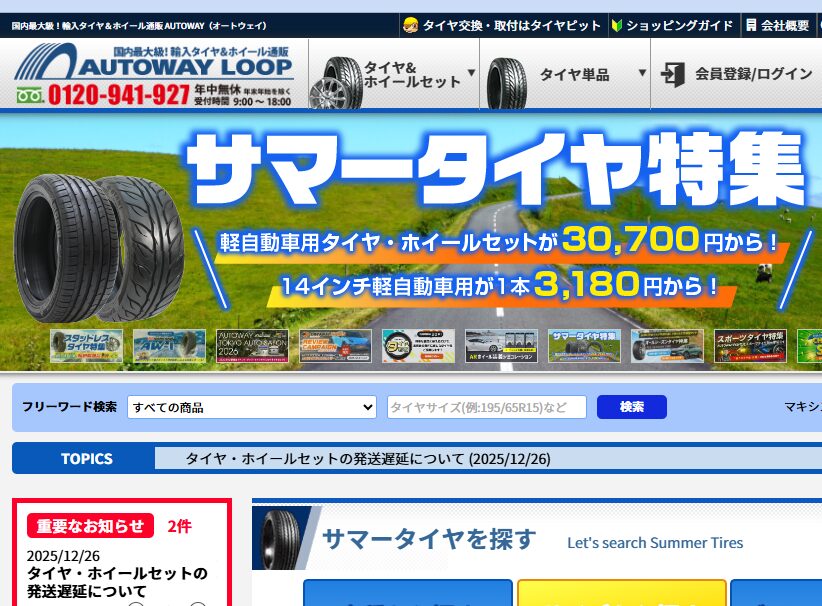Viewport: 822px width, 606px height.
Task: Select the Tokyo Auto Salon 2026 thumbnail
Action: tap(253, 346)
